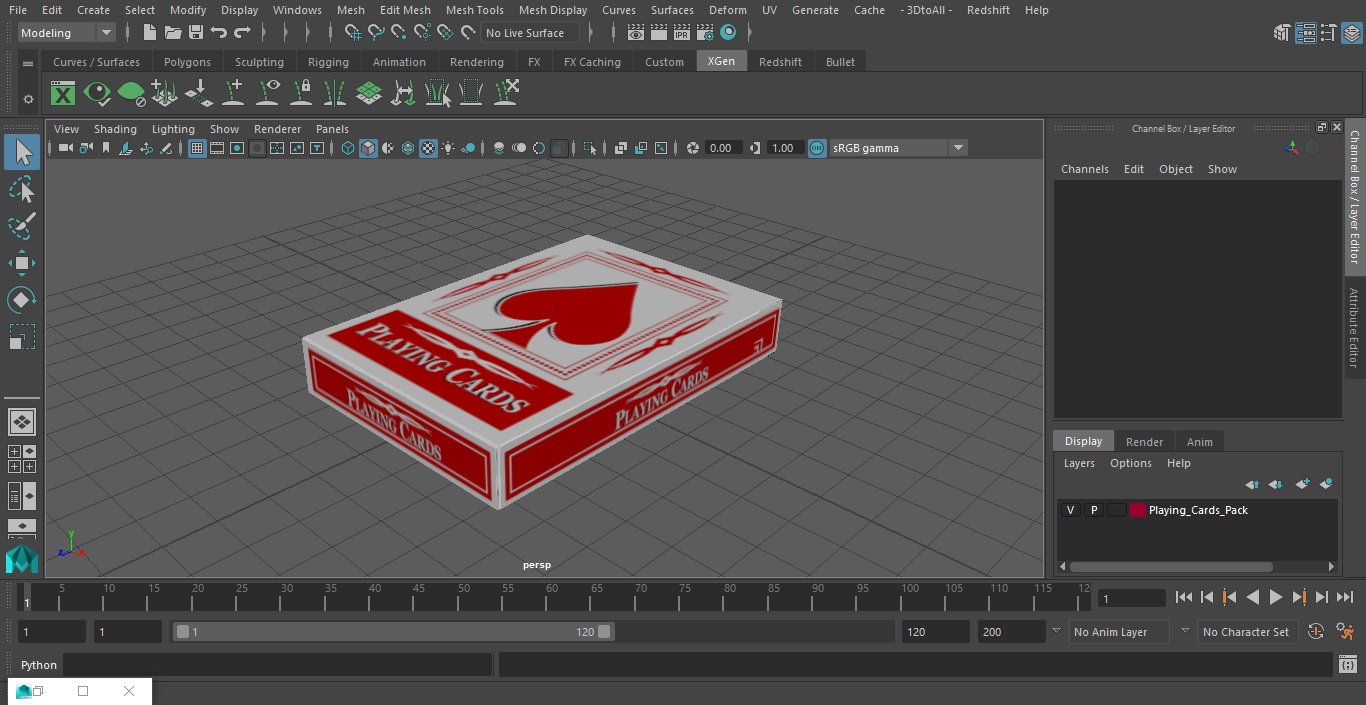Open render settings icon
This screenshot has height=705, width=1366.
pos(705,33)
